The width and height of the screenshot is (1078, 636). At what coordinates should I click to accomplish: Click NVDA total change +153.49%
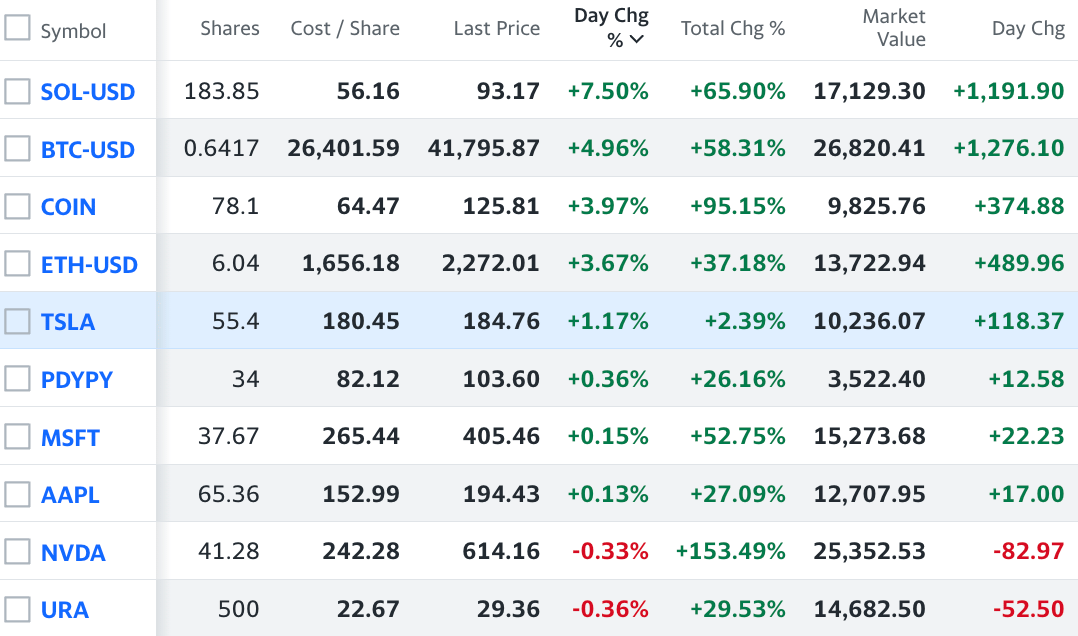tap(731, 551)
